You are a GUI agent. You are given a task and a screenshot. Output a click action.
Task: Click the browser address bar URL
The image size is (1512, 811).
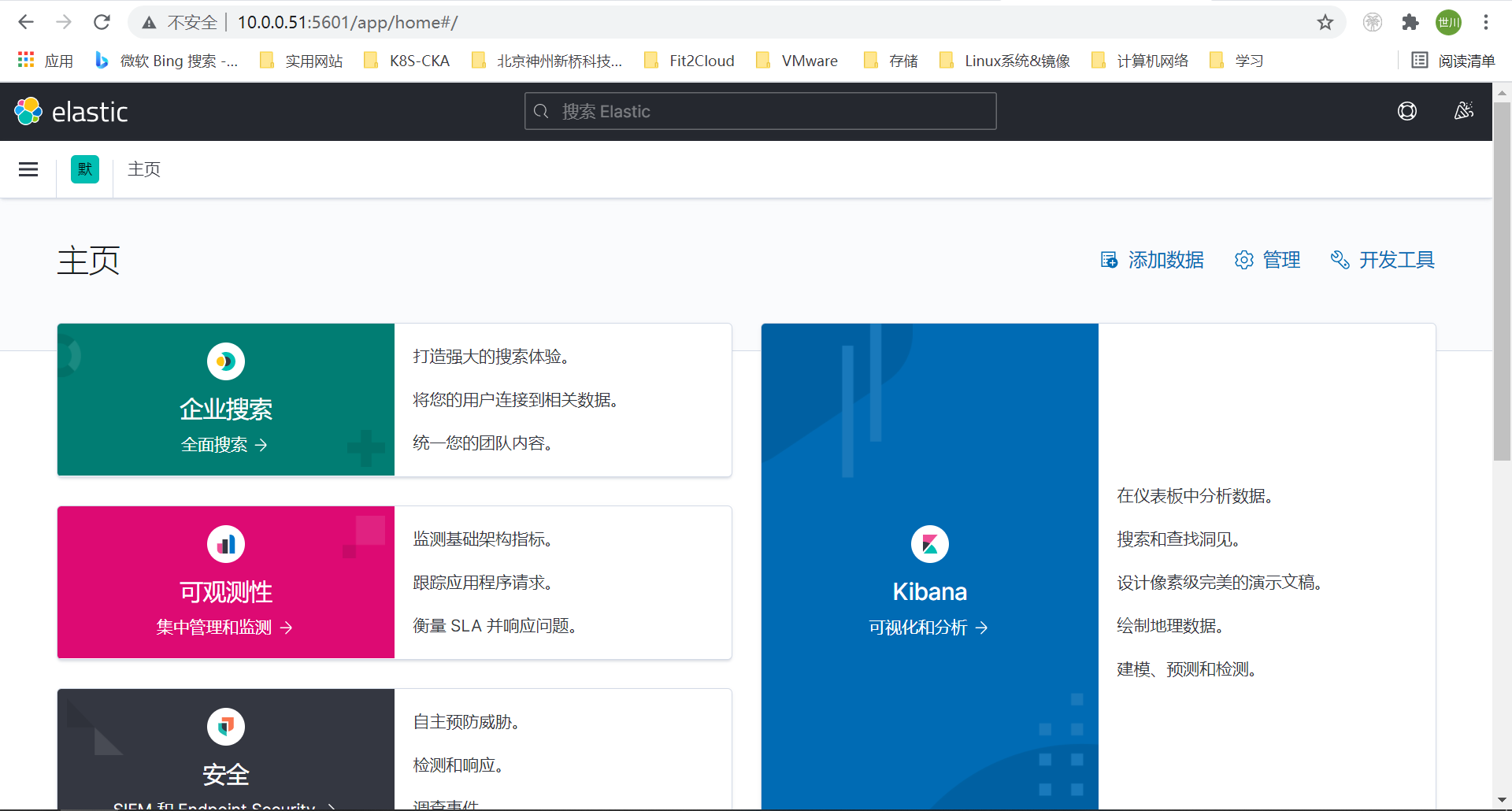point(347,22)
